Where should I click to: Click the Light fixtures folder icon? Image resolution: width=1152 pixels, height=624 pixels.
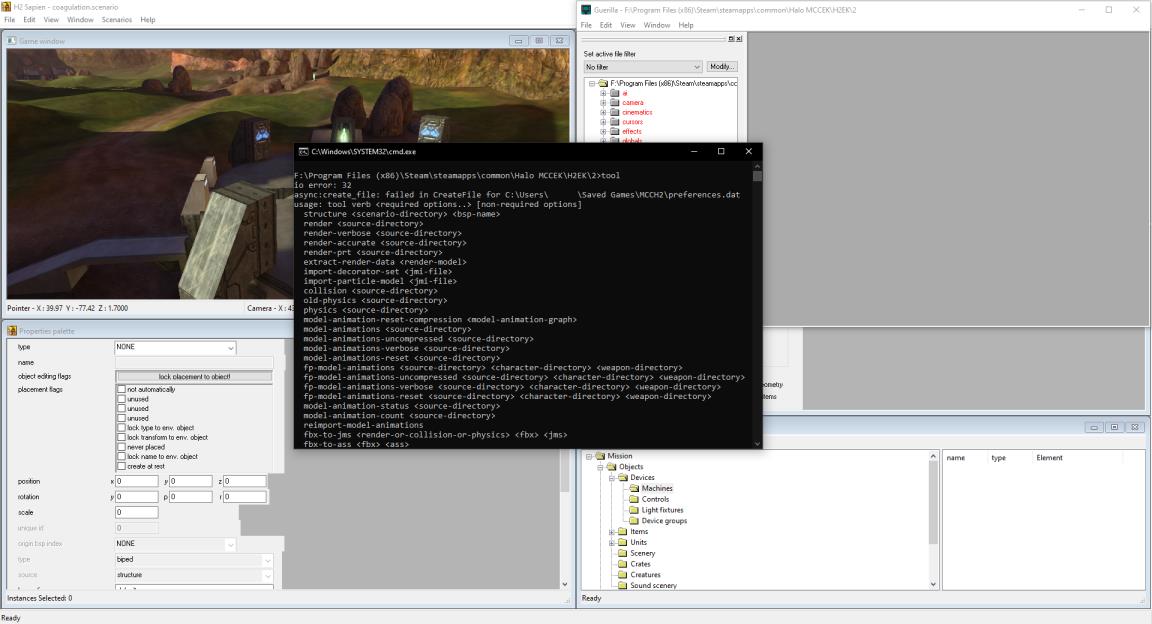(634, 510)
